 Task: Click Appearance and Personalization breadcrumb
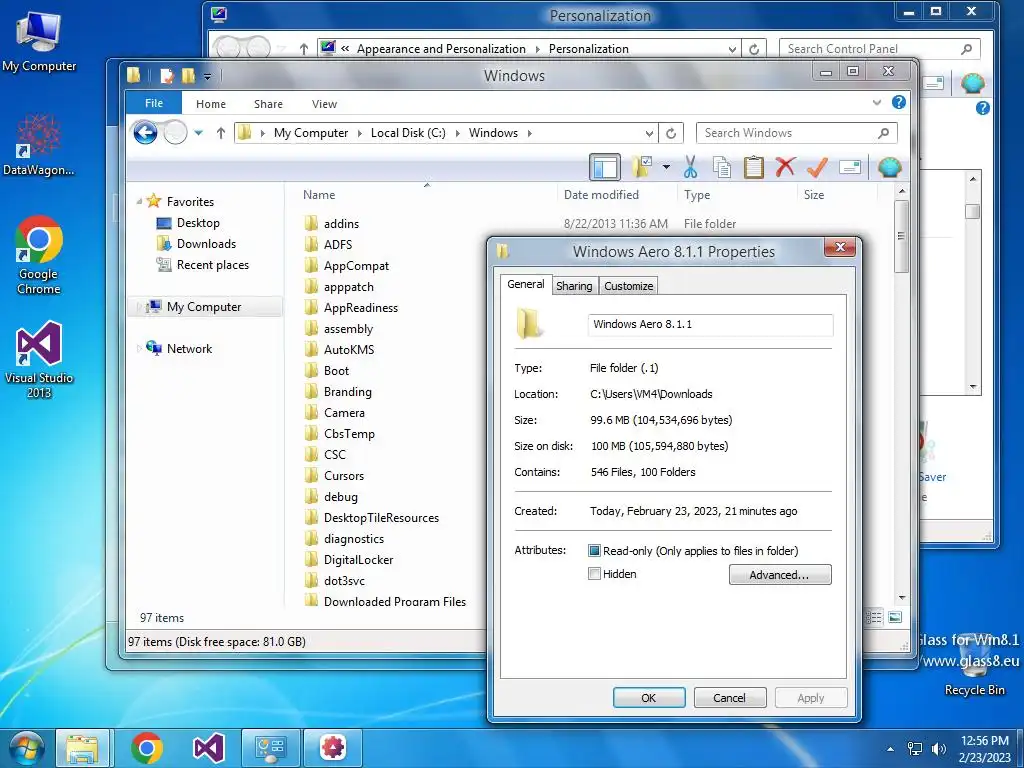click(x=441, y=49)
